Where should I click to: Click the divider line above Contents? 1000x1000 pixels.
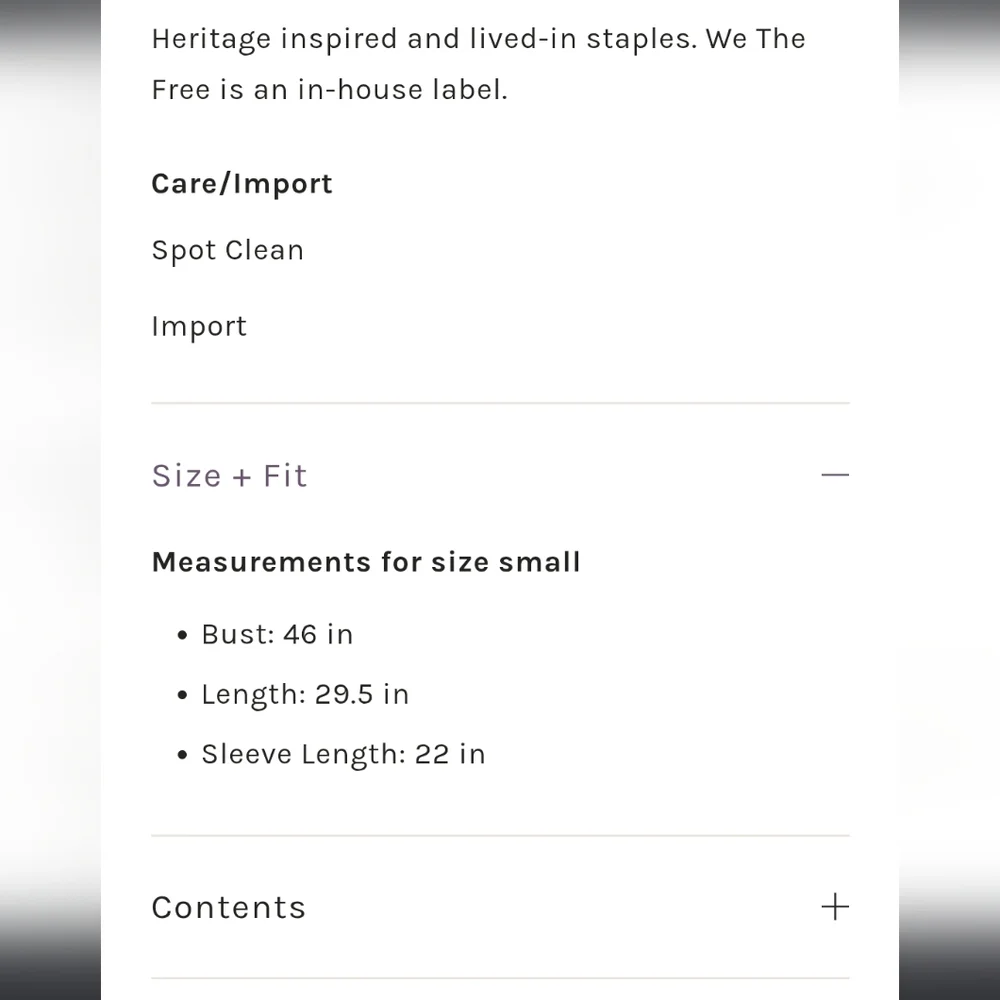coord(500,836)
